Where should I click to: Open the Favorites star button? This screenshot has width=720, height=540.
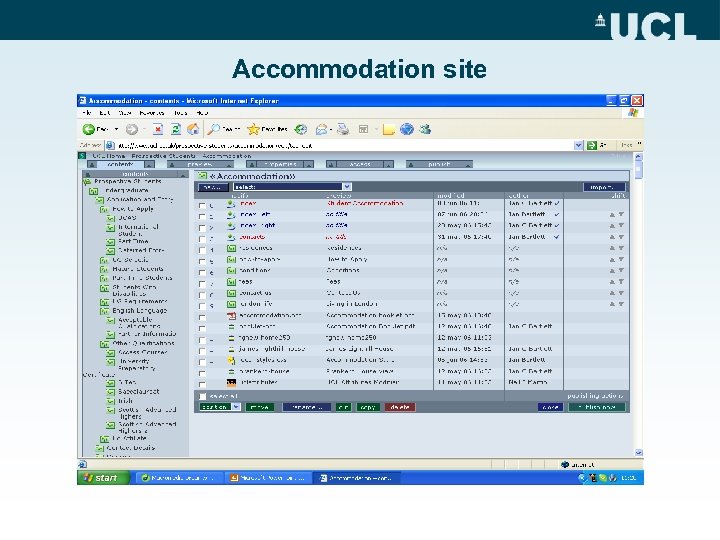[x=267, y=129]
